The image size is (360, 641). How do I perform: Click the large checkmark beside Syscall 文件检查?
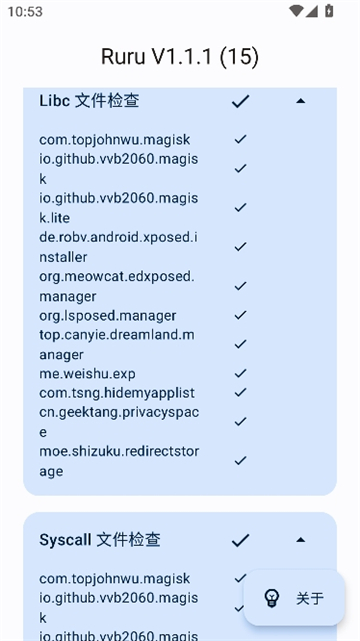[x=240, y=540]
